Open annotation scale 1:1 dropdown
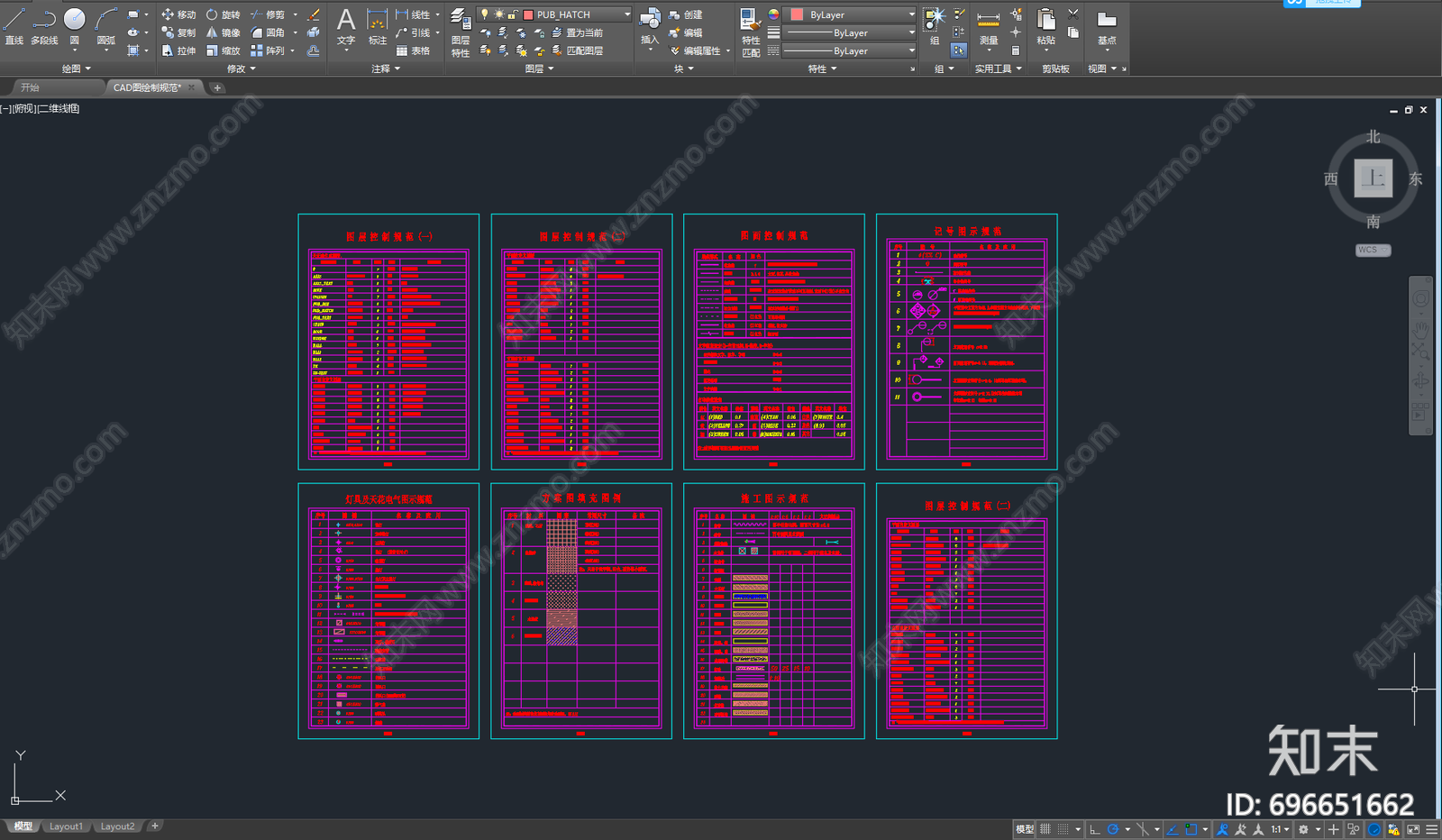Screen dimensions: 1442x840 pyautogui.click(x=1280, y=828)
